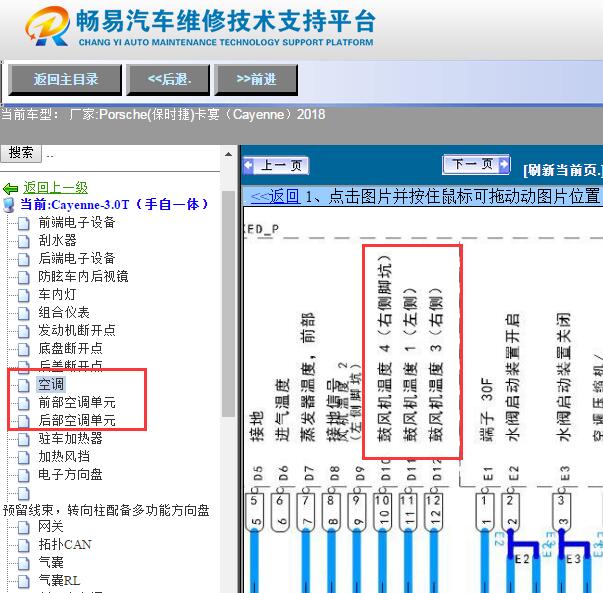Image resolution: width=603 pixels, height=593 pixels.
Task: Click the 蒸发器温度, 前部 diagram label
Action: click(308, 377)
